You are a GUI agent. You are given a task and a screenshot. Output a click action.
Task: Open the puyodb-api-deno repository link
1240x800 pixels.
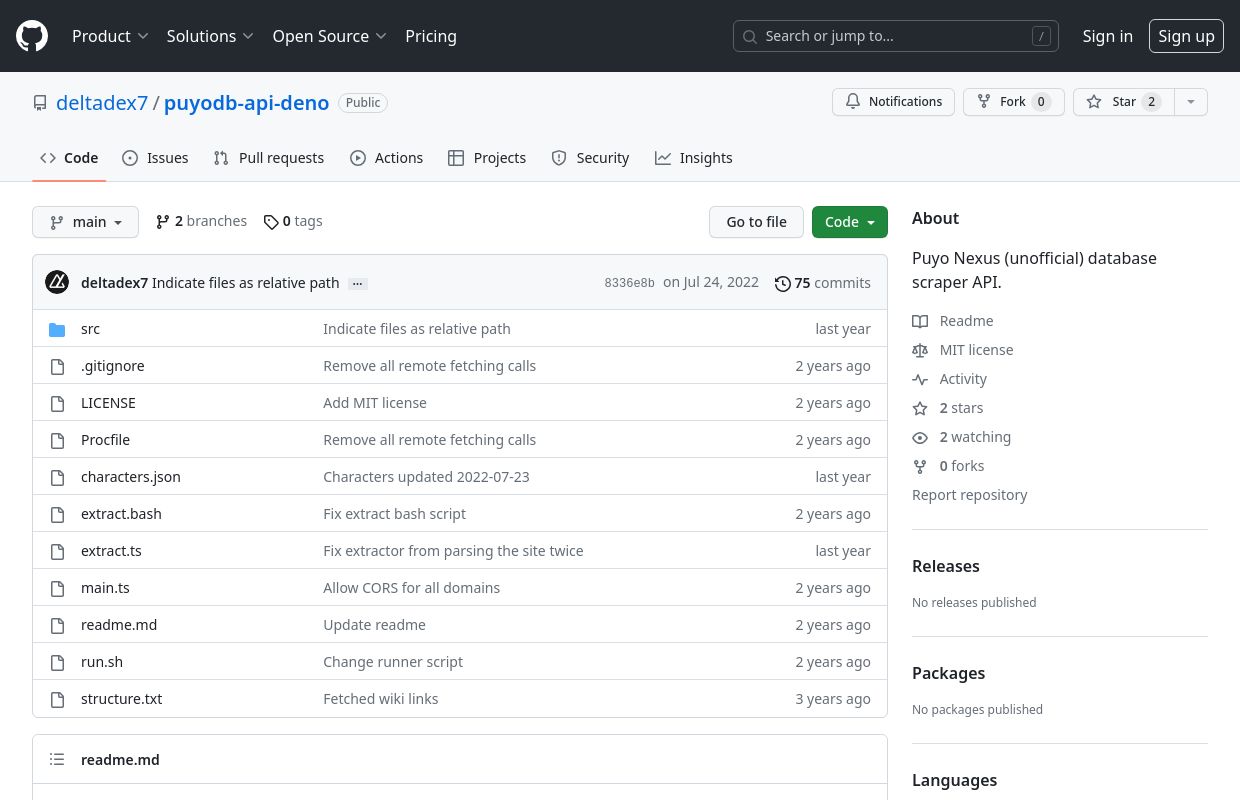[246, 102]
